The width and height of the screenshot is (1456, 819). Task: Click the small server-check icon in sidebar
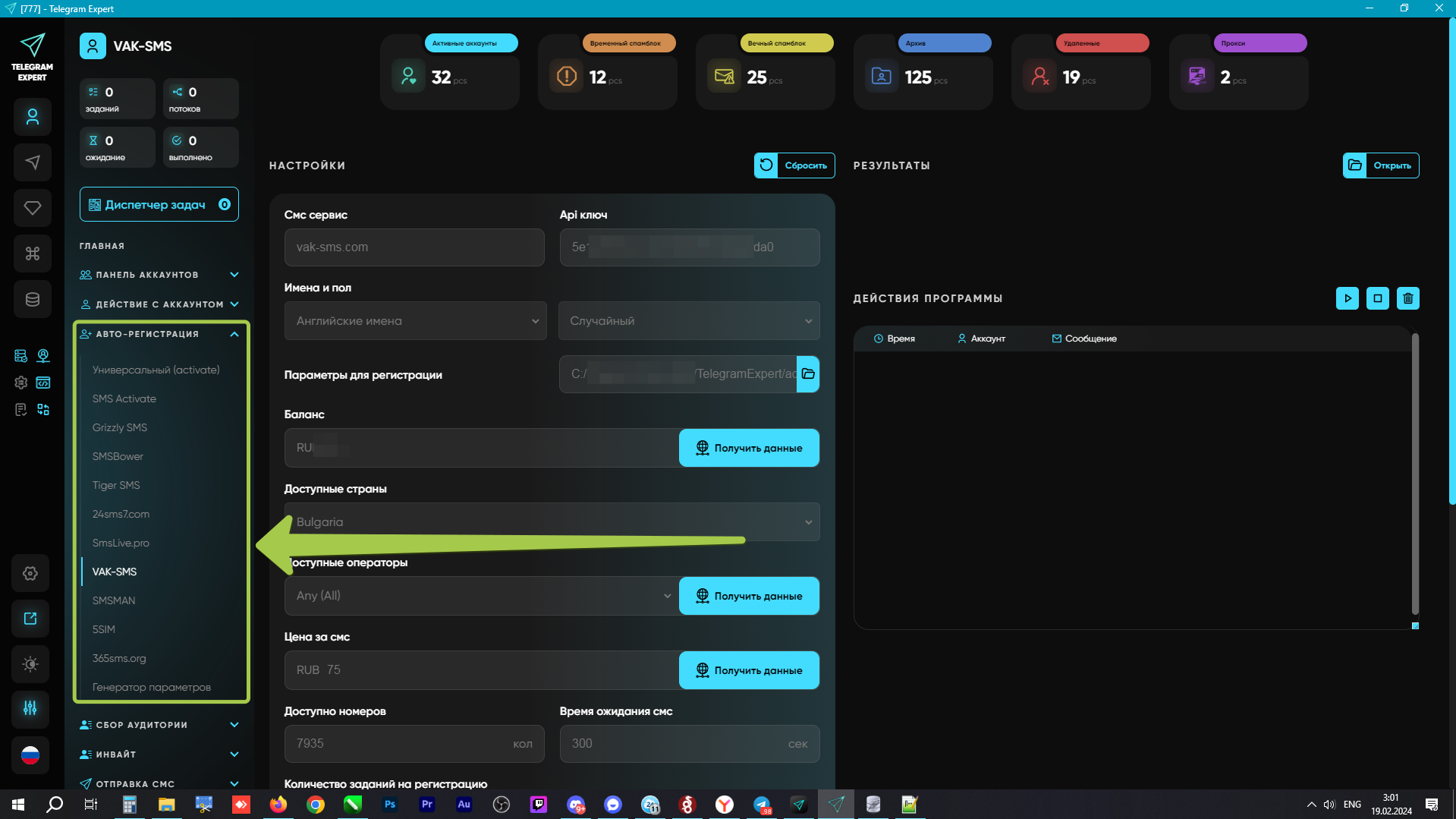[20, 355]
